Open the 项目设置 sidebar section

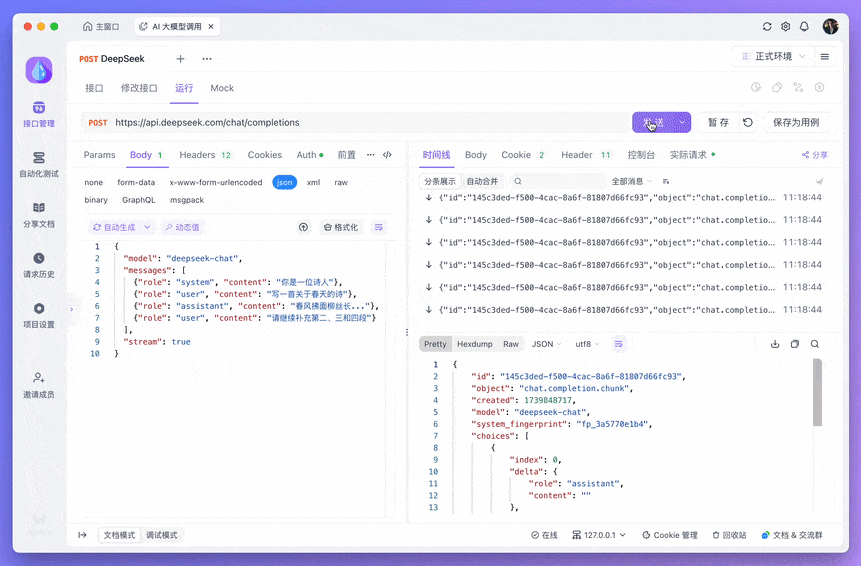click(x=38, y=316)
